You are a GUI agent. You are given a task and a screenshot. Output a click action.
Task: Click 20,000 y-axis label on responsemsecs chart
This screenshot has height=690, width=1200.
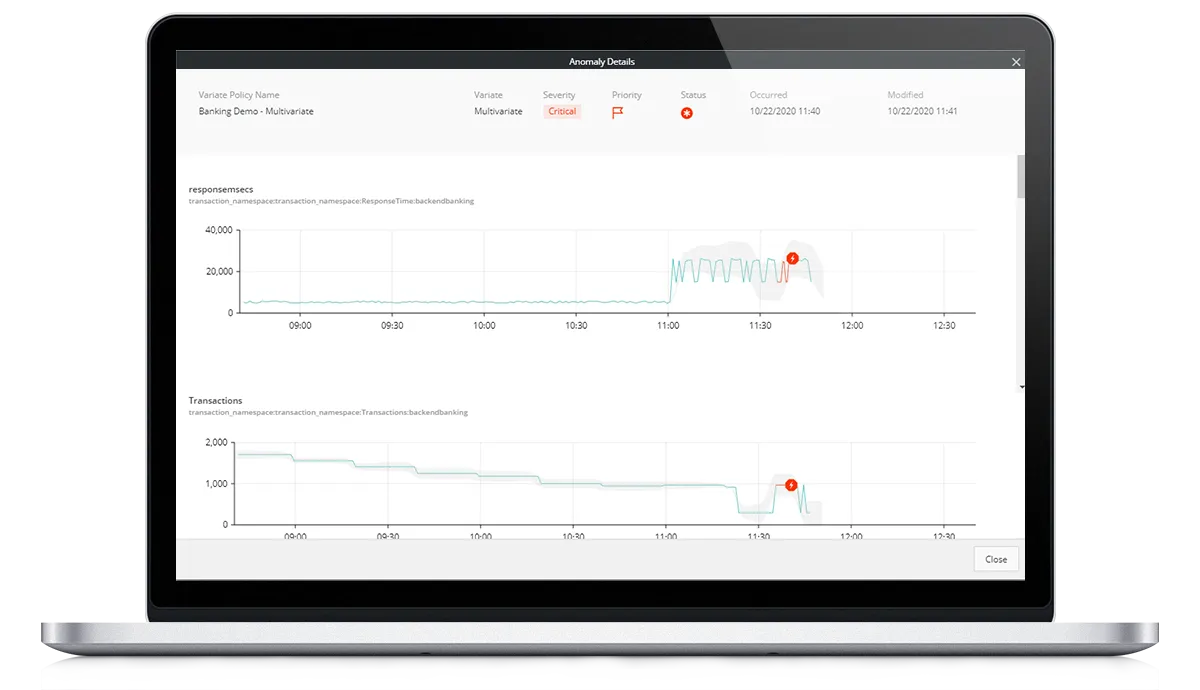click(217, 271)
